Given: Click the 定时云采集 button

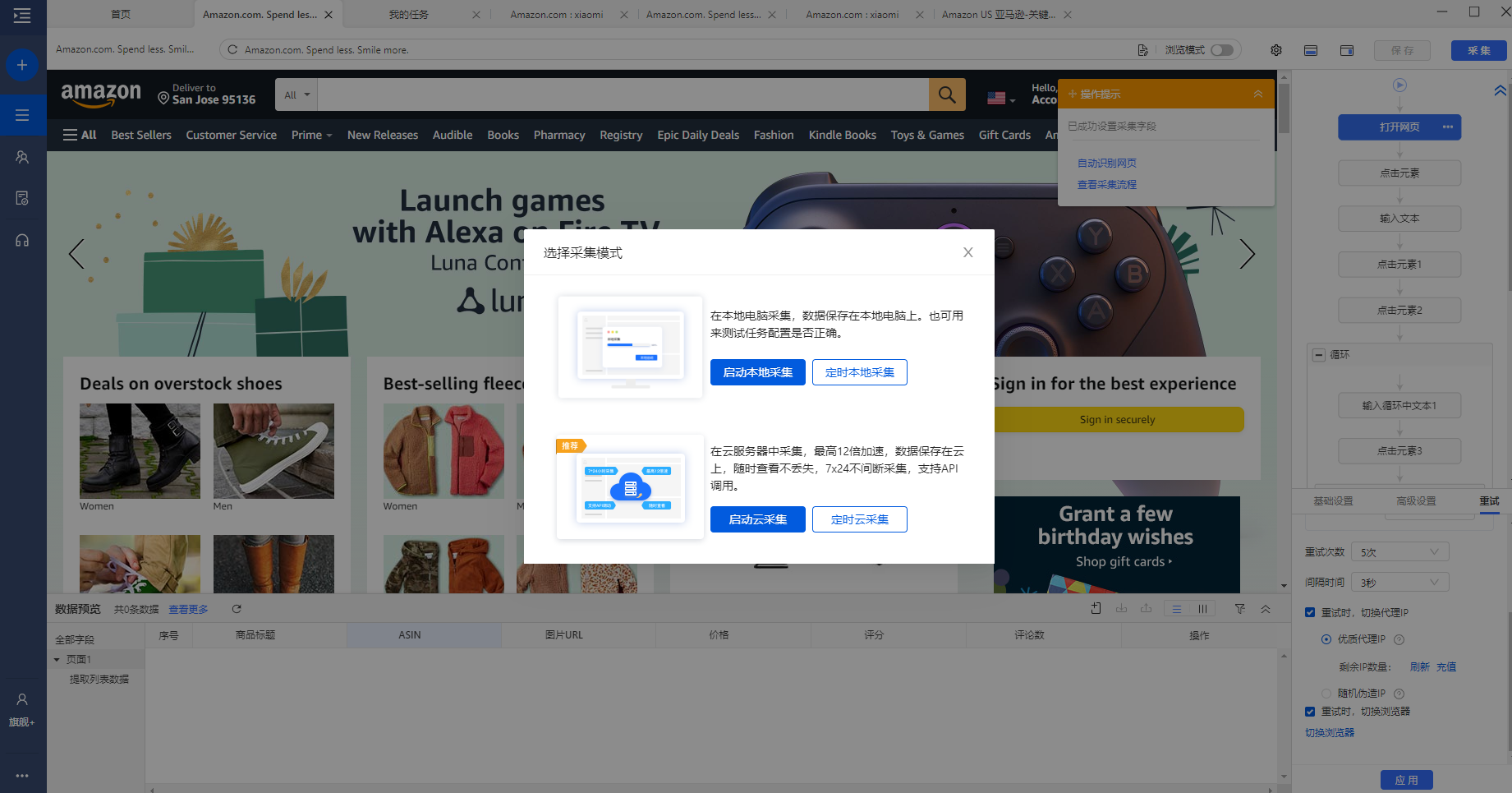Looking at the screenshot, I should coord(860,519).
